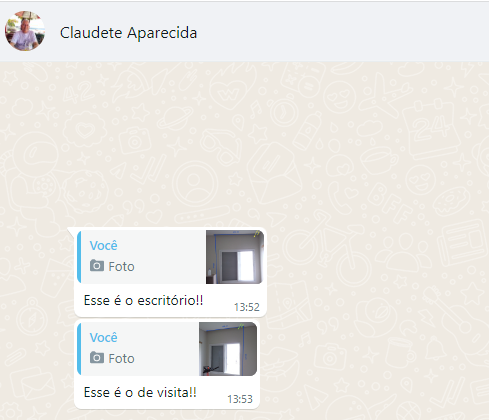The image size is (489, 420).
Task: Click the empty chat header area beside the name
Action: click(343, 32)
